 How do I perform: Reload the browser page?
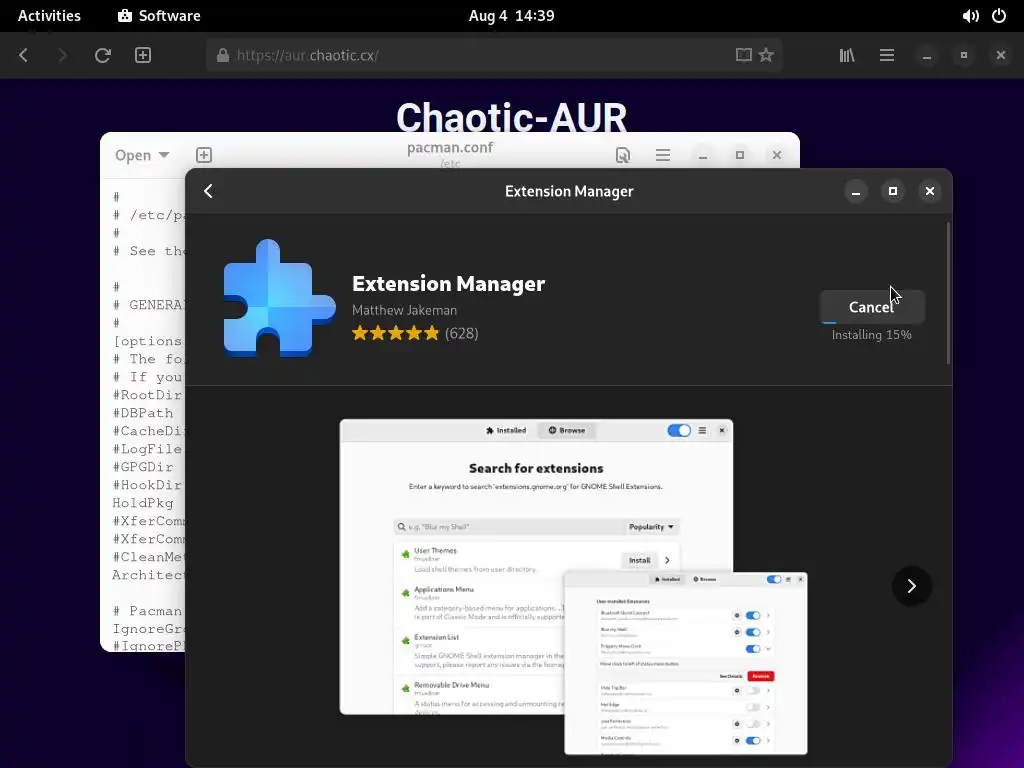click(x=103, y=56)
